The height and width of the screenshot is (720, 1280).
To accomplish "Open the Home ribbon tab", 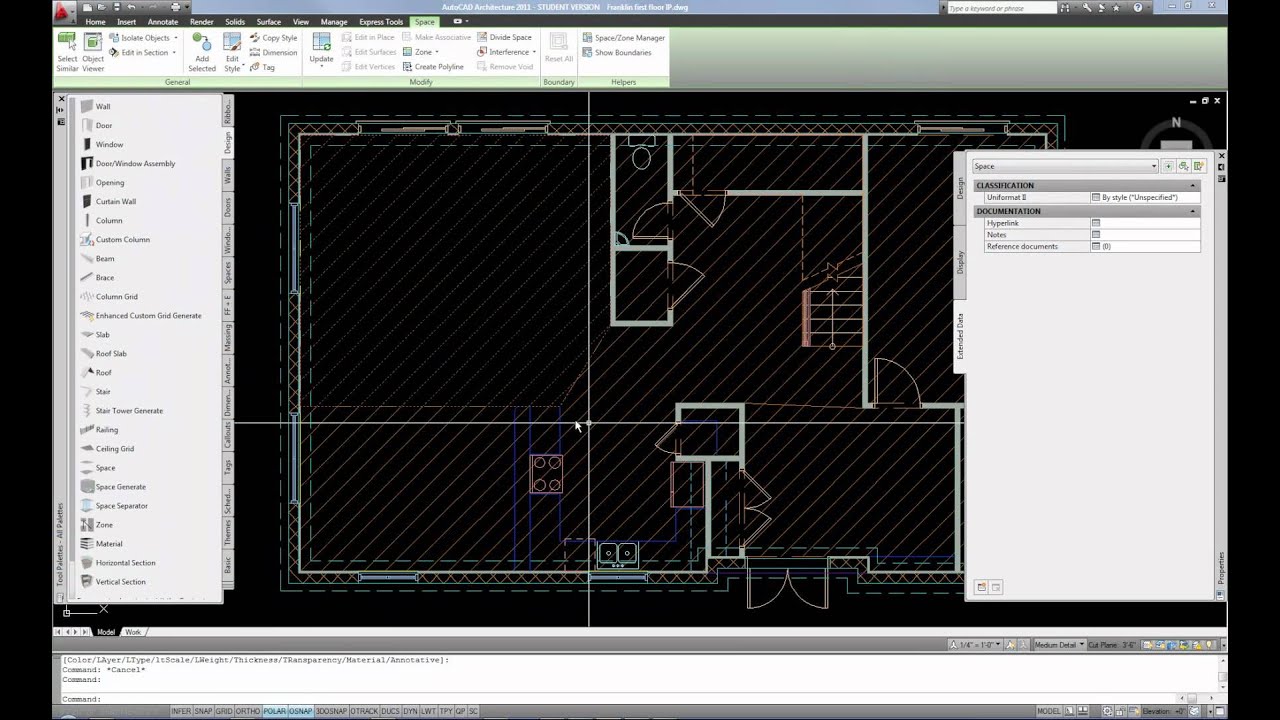I will (x=95, y=21).
